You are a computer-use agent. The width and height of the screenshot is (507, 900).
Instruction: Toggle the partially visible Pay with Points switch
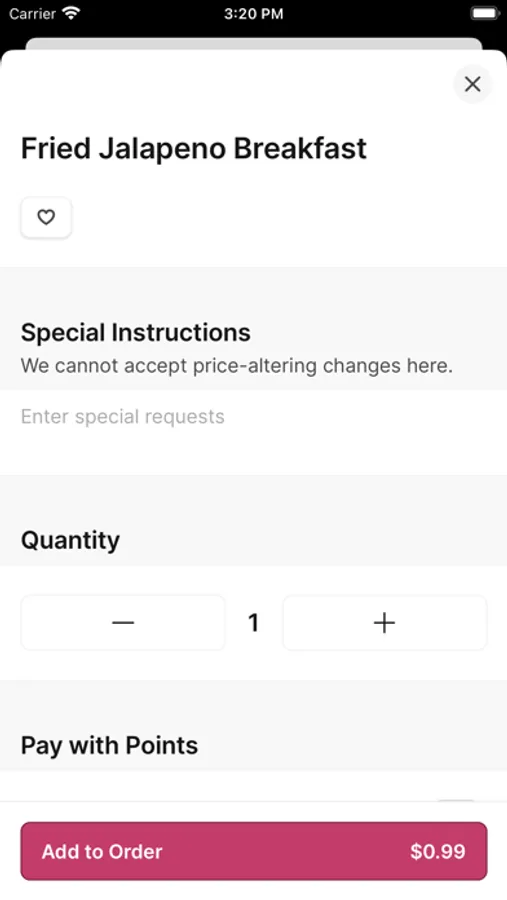coord(456,800)
